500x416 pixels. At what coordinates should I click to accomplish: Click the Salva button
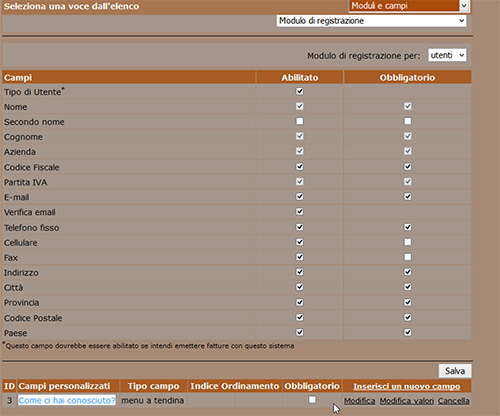455,371
